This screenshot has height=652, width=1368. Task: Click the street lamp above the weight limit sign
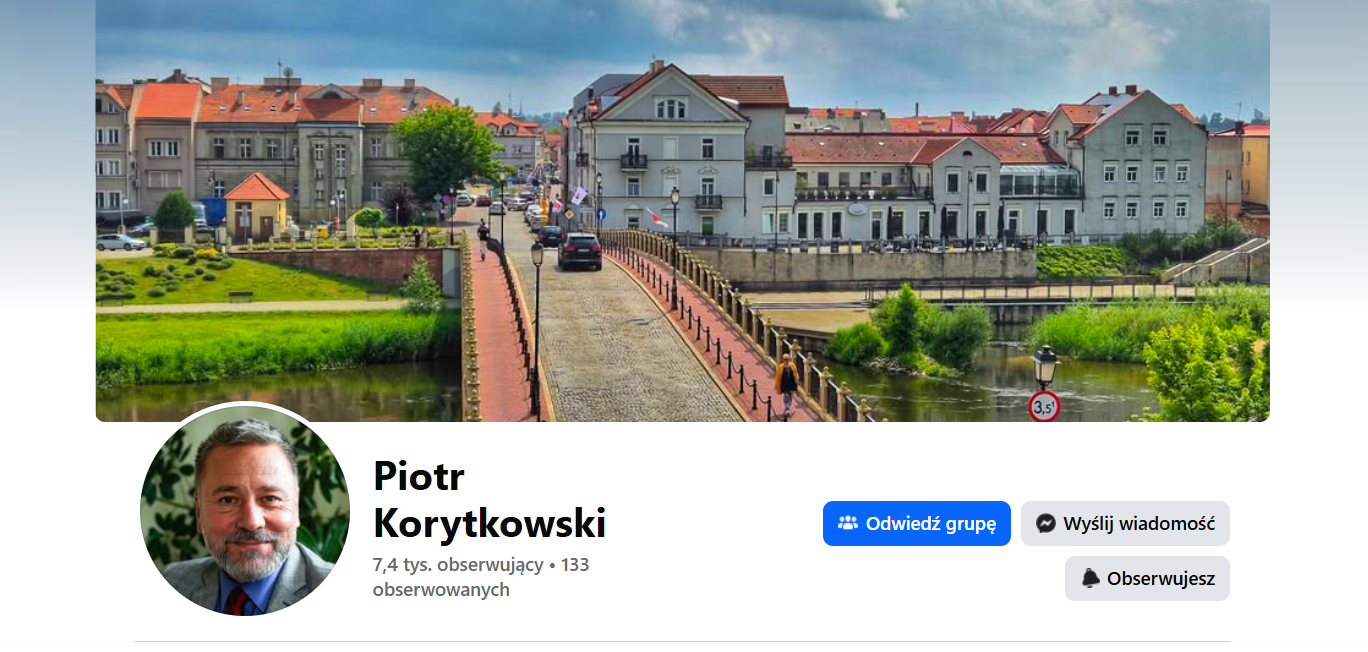(x=1045, y=366)
